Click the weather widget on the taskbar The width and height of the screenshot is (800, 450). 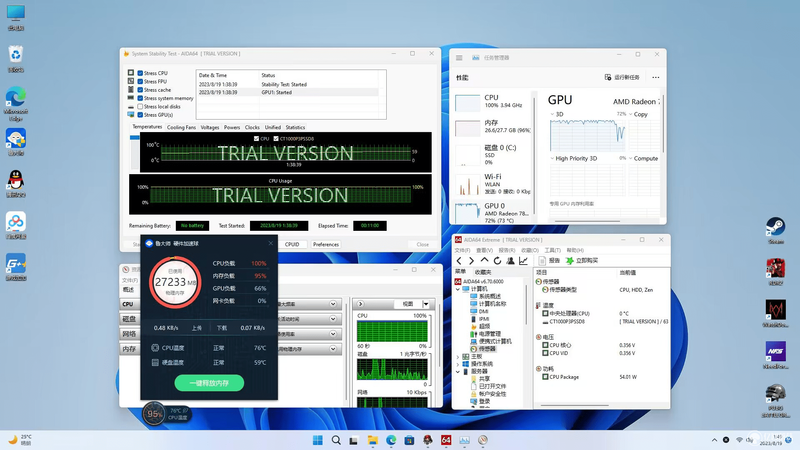[20, 440]
